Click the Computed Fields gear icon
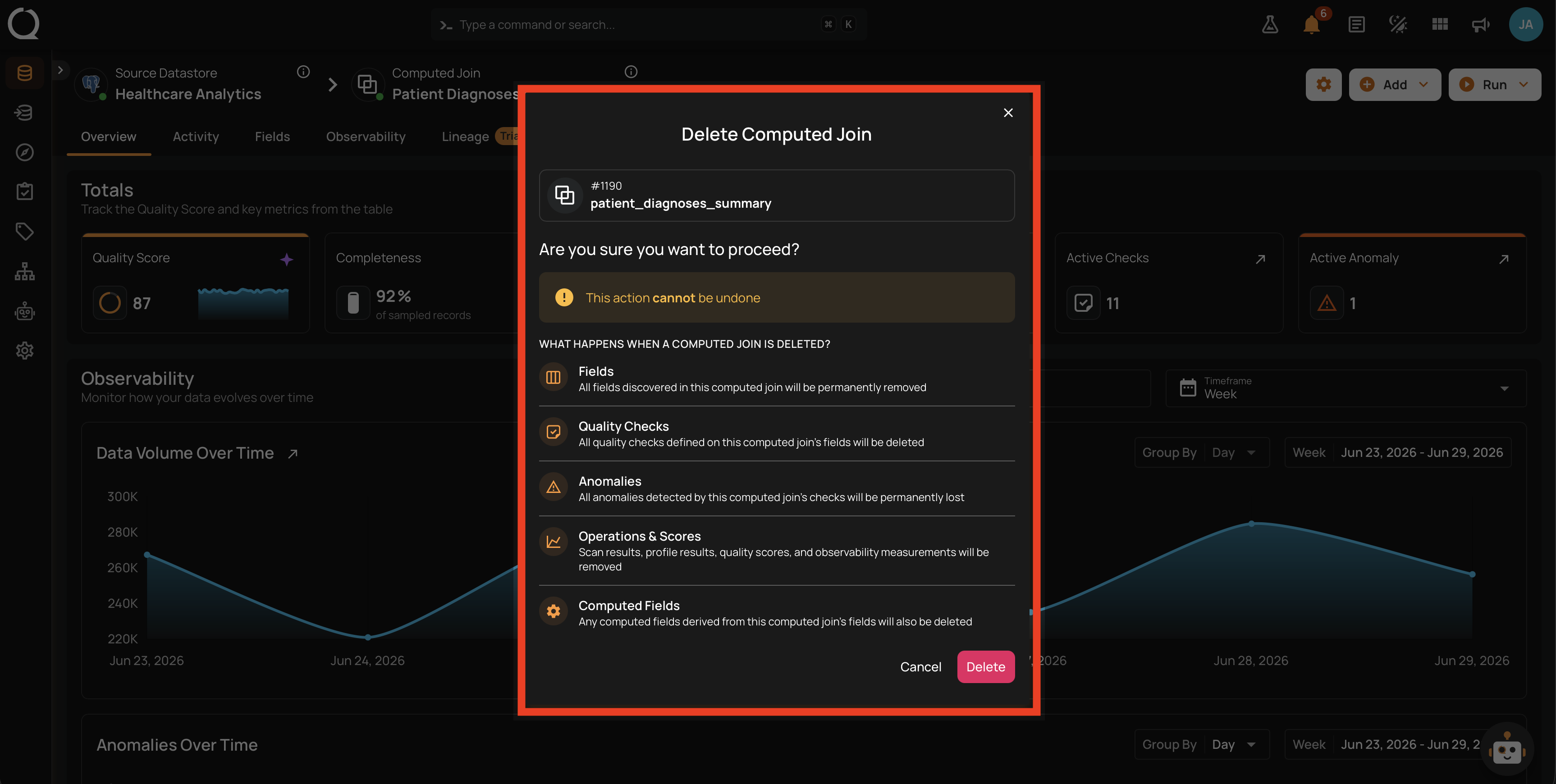The image size is (1556, 784). click(x=553, y=612)
